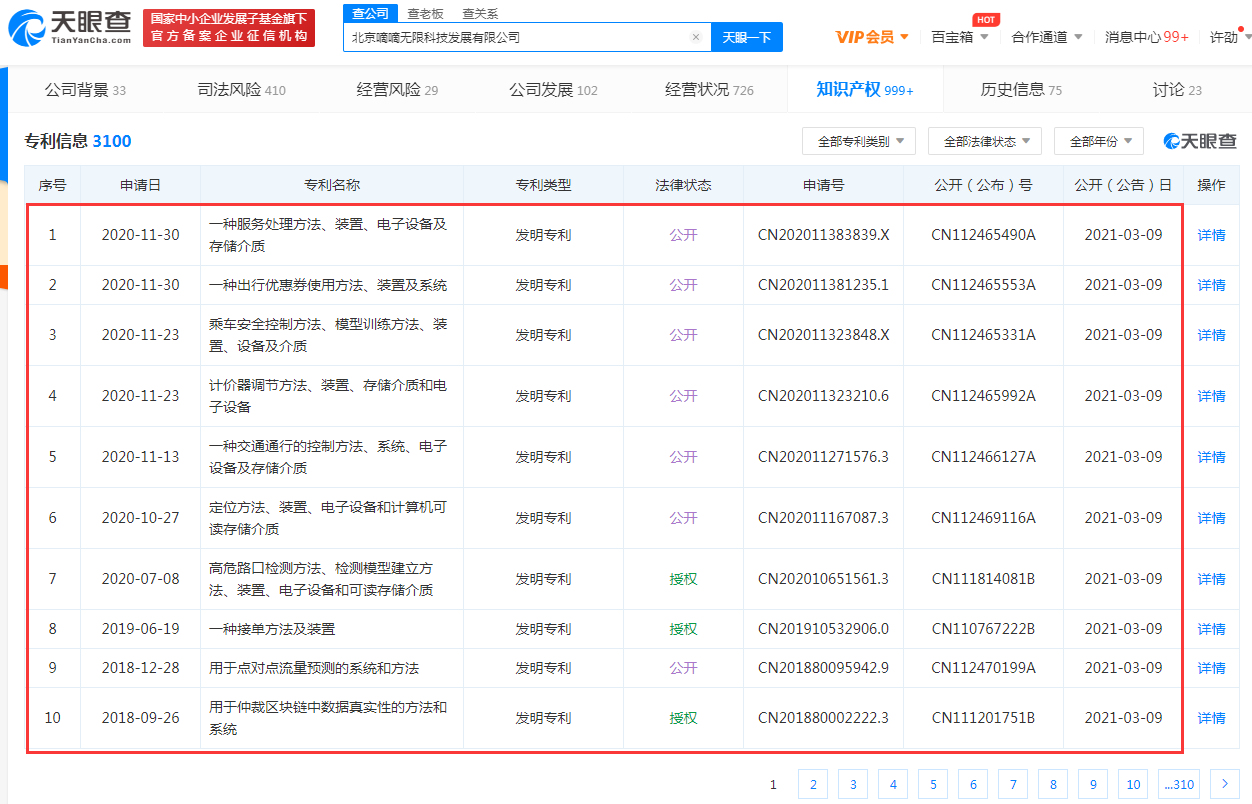This screenshot has height=804, width=1252.
Task: Switch to the 公司背景 tab
Action: tap(85, 90)
